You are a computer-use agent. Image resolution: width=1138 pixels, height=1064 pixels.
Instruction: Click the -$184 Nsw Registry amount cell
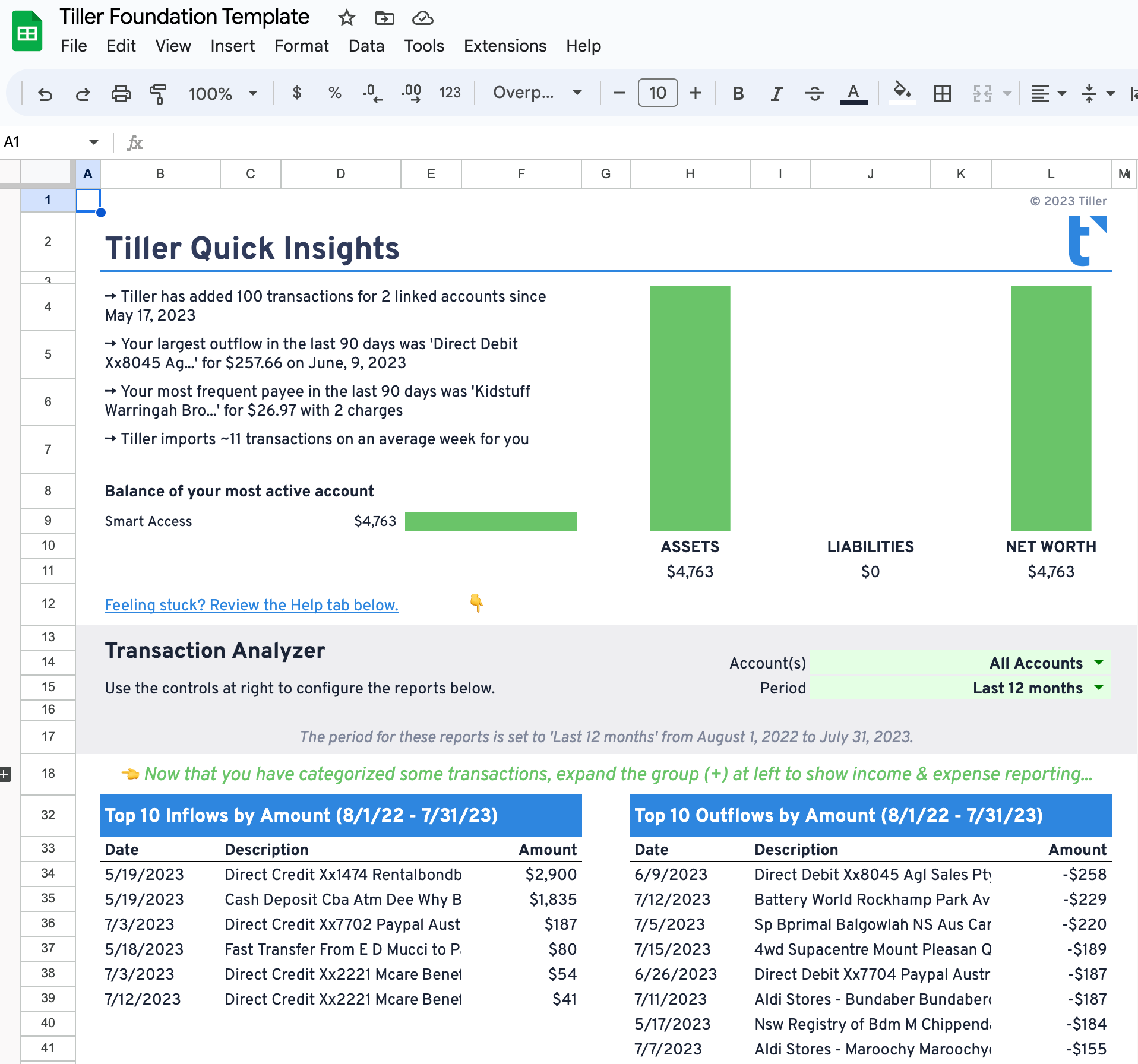[1086, 1024]
